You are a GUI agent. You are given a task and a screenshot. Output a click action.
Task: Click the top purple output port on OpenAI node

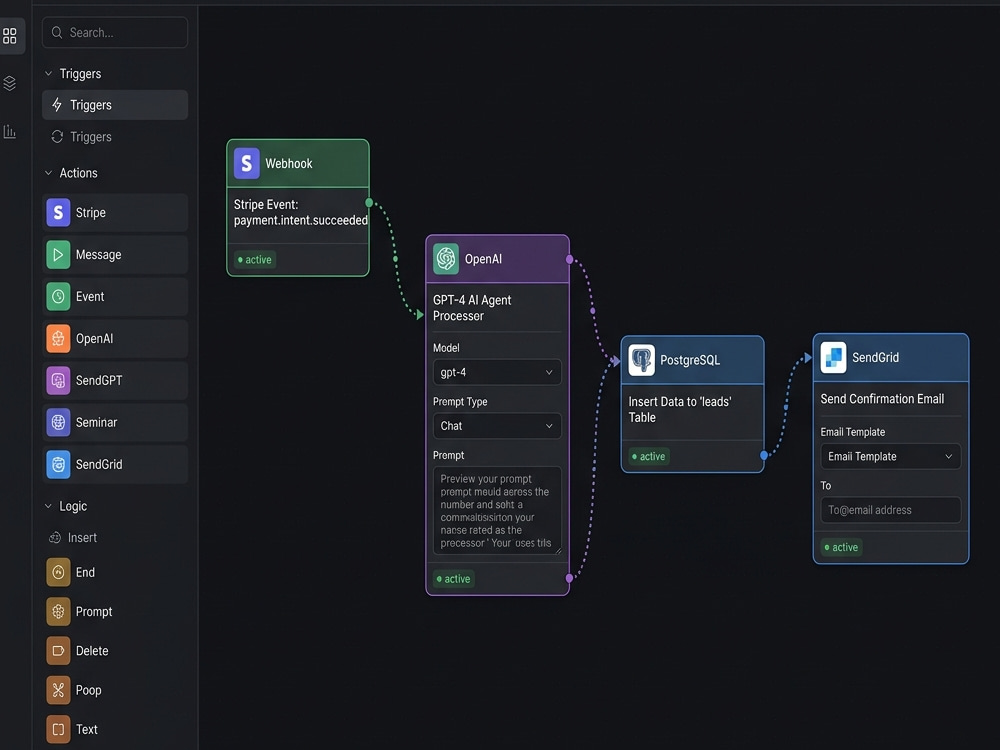(570, 260)
